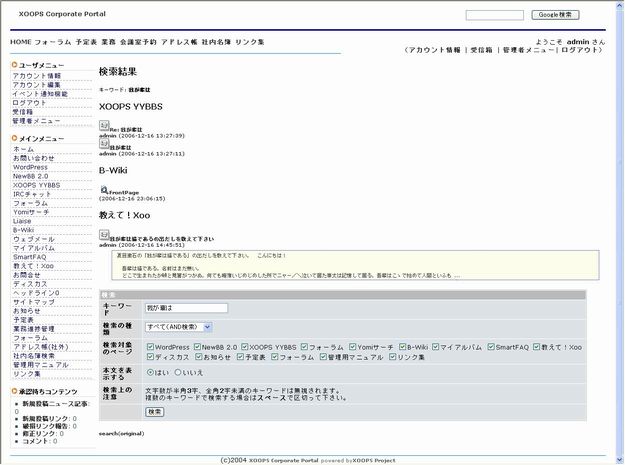
Task: Click the 検索 submit button
Action: [x=155, y=411]
